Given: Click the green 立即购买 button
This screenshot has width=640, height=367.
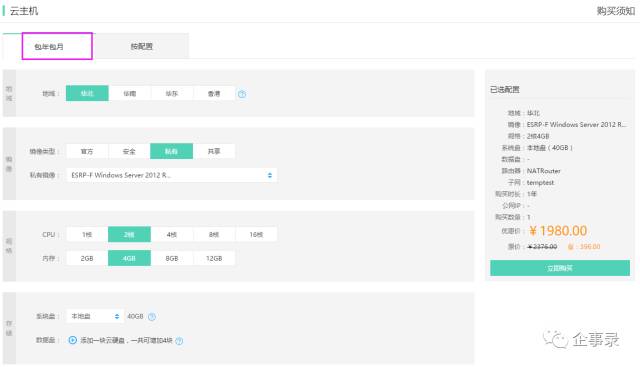Looking at the screenshot, I should [560, 268].
